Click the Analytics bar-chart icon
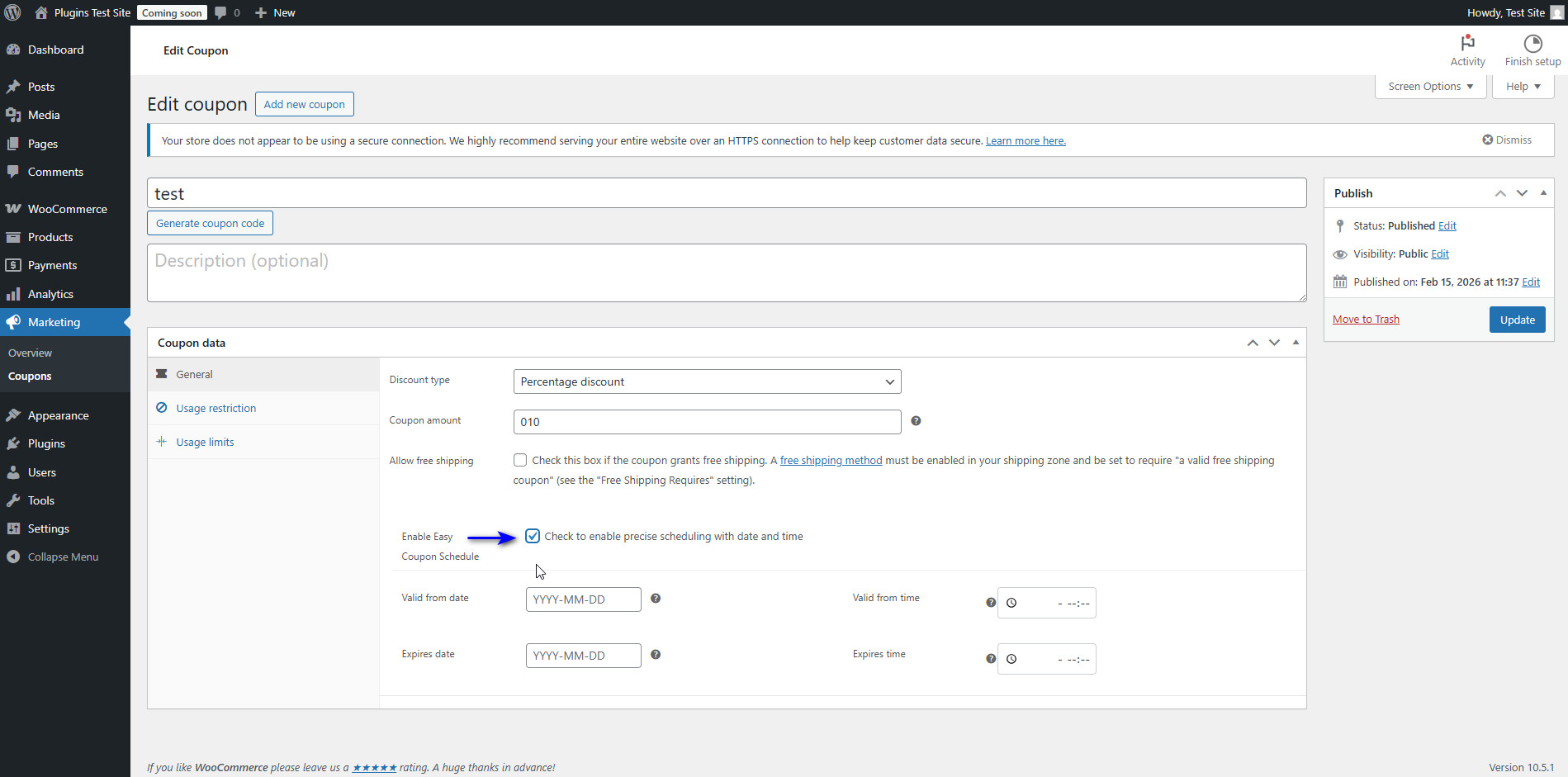Screen dimensions: 1568x777 pyautogui.click(x=13, y=293)
